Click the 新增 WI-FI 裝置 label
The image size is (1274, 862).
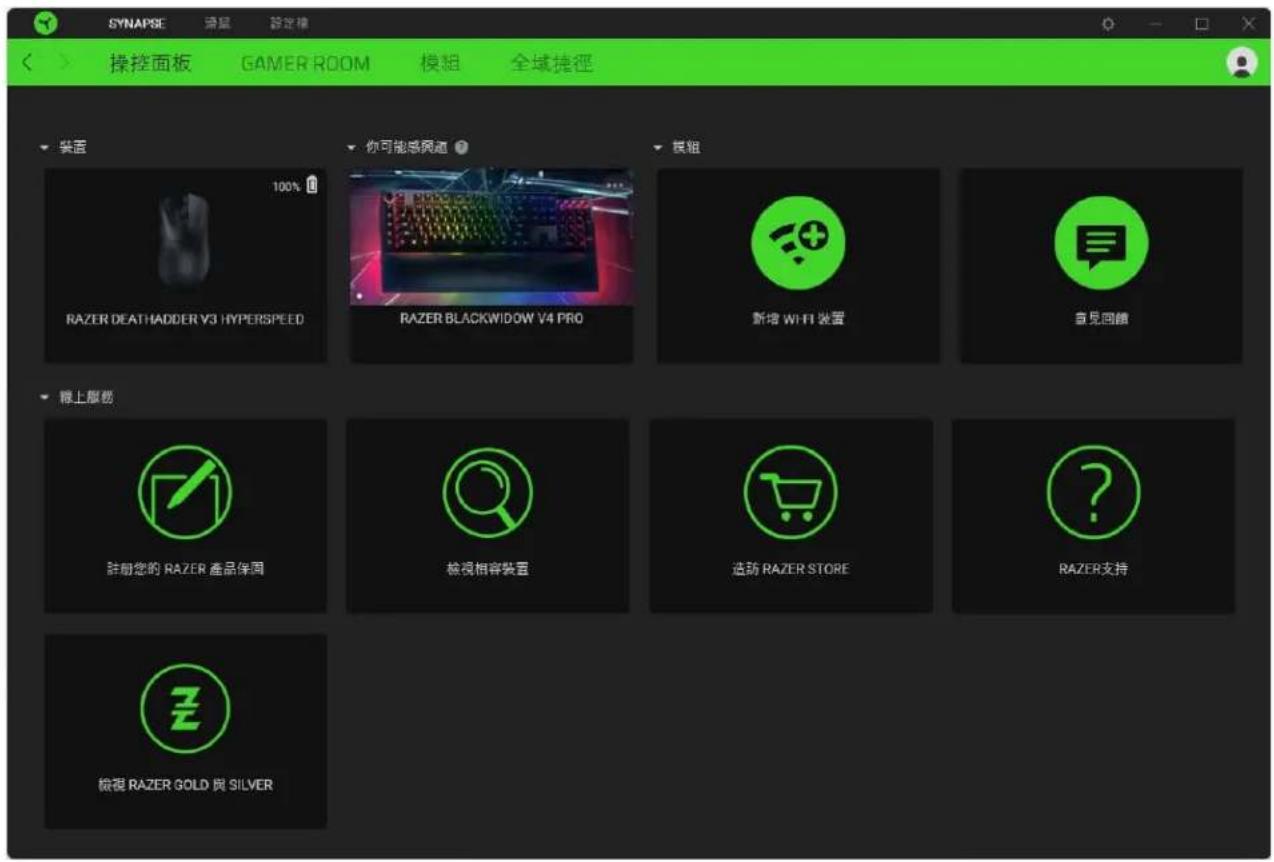[797, 319]
